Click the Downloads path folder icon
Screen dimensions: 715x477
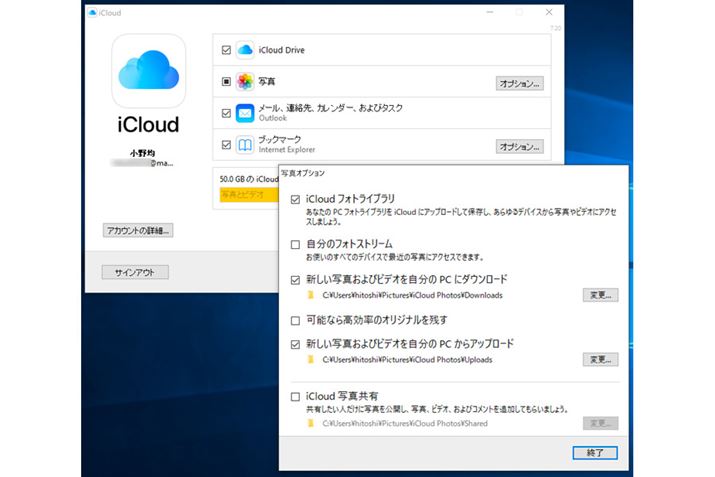point(311,295)
